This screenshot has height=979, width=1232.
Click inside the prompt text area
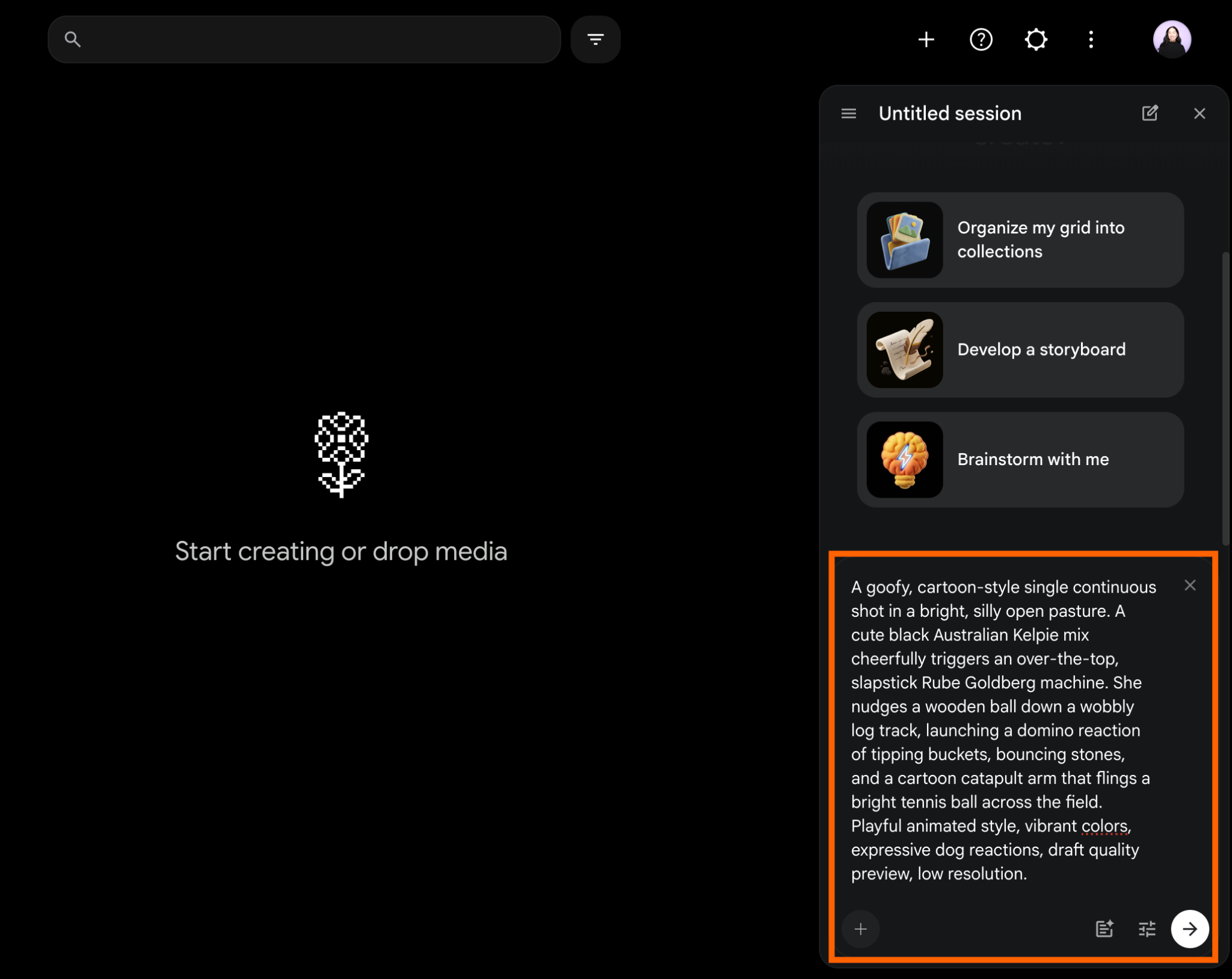(1003, 730)
